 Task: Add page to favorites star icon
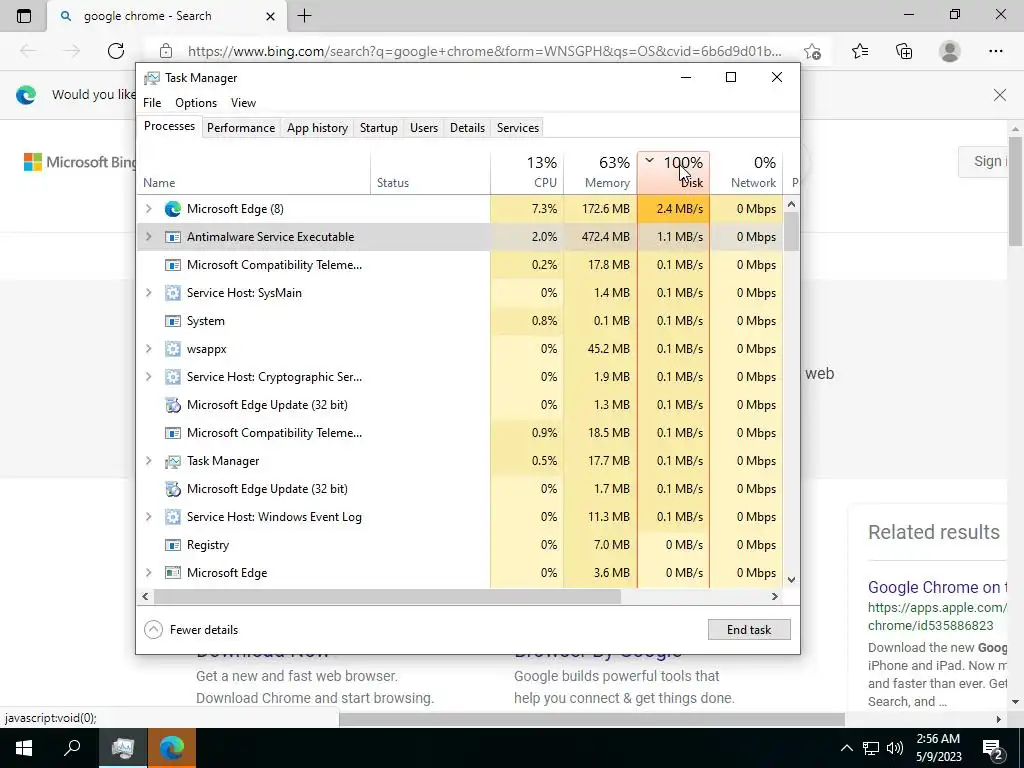[x=812, y=51]
